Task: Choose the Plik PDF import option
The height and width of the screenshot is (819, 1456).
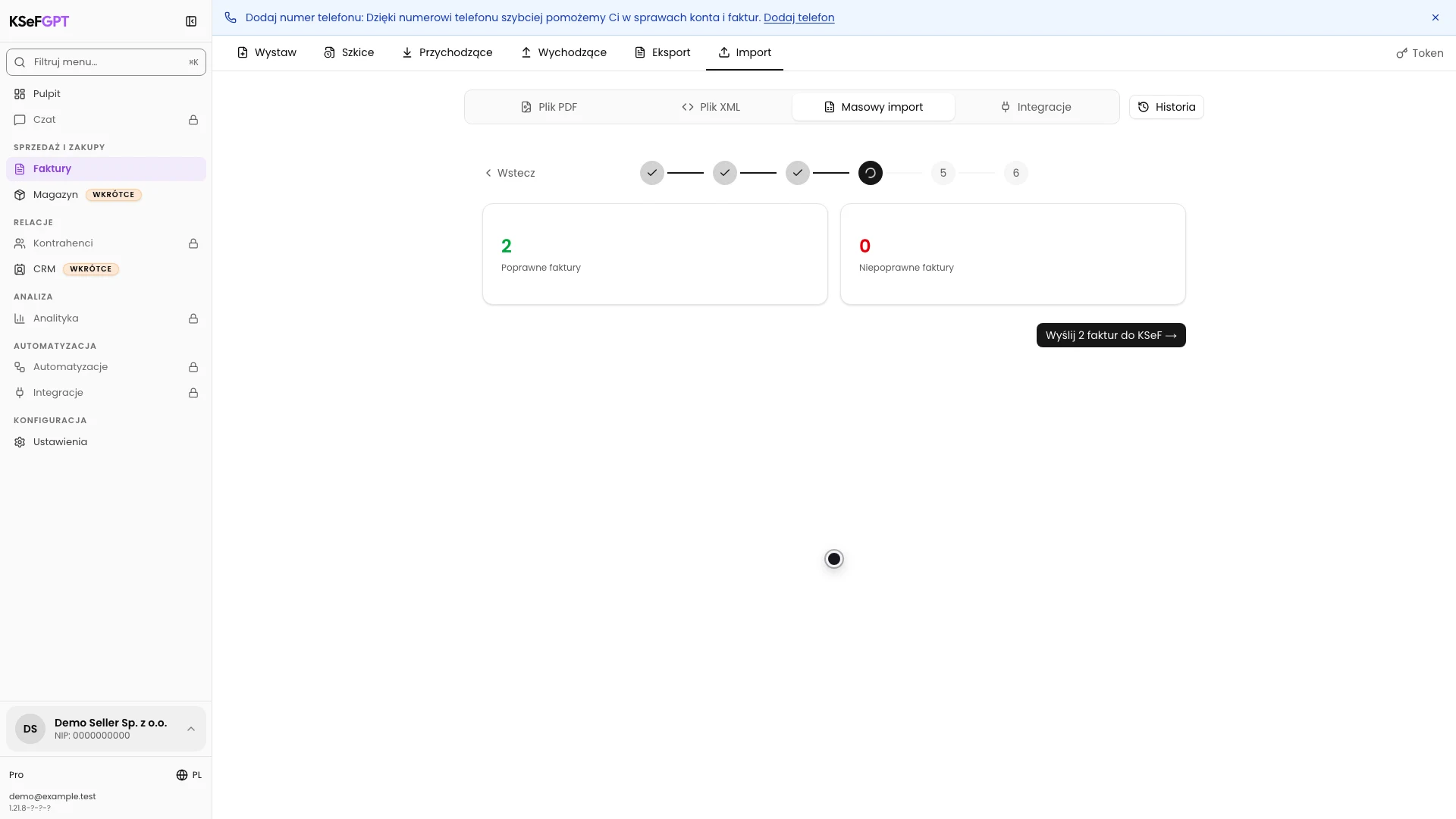Action: pos(548,107)
